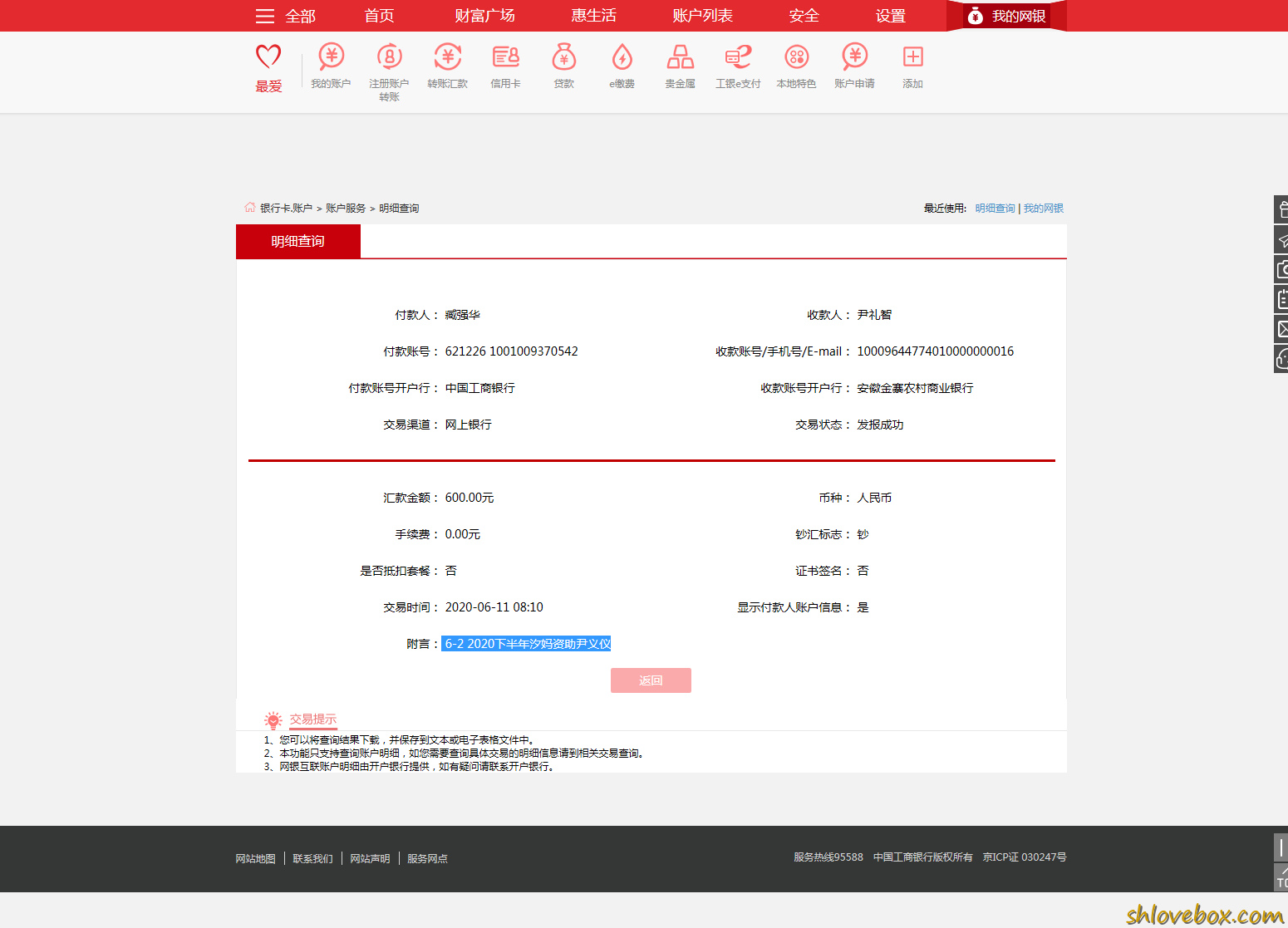
Task: Click the transaction time 2020-06-11 08:10
Action: point(494,607)
